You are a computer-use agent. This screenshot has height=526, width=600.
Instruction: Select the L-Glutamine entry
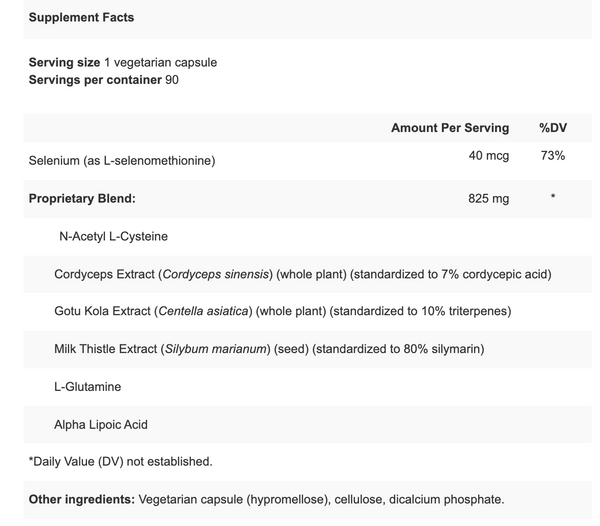(88, 387)
